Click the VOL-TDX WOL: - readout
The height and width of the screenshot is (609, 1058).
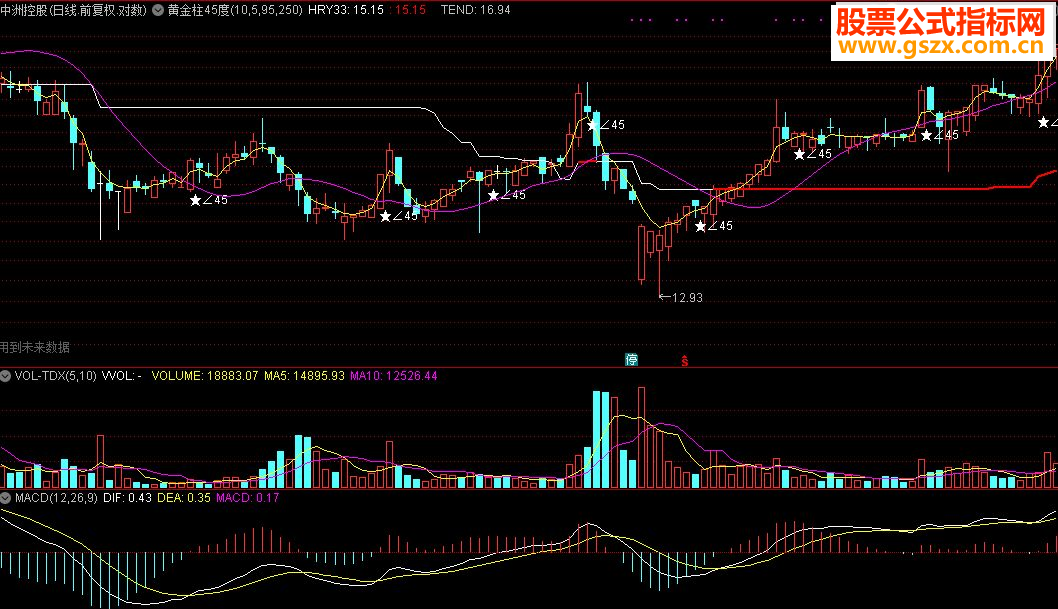pos(121,376)
